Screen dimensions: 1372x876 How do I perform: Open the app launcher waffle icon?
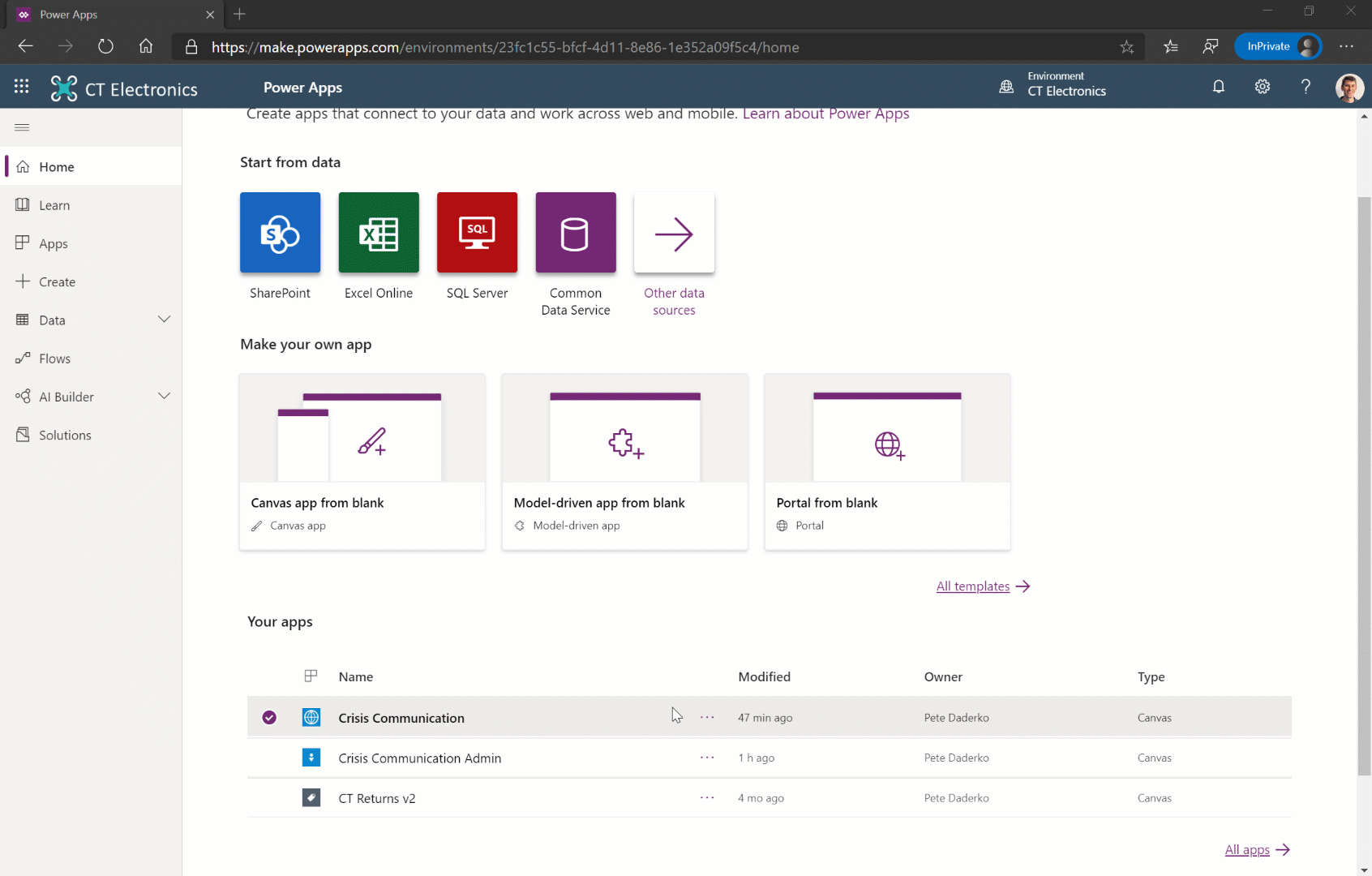pyautogui.click(x=22, y=87)
